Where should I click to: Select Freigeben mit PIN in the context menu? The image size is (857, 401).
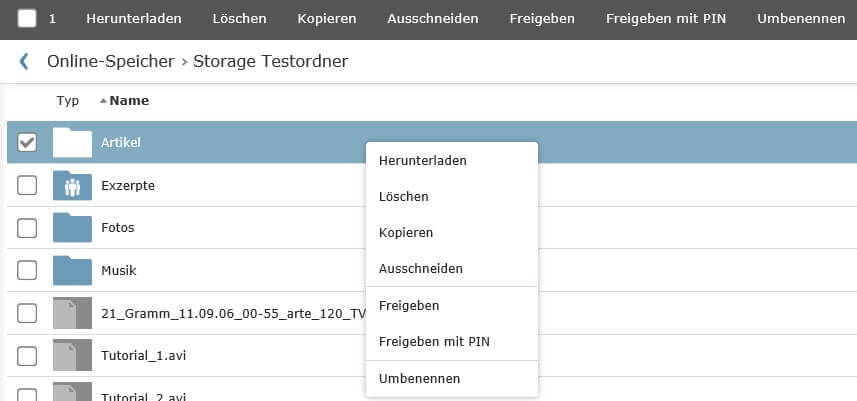pos(434,342)
